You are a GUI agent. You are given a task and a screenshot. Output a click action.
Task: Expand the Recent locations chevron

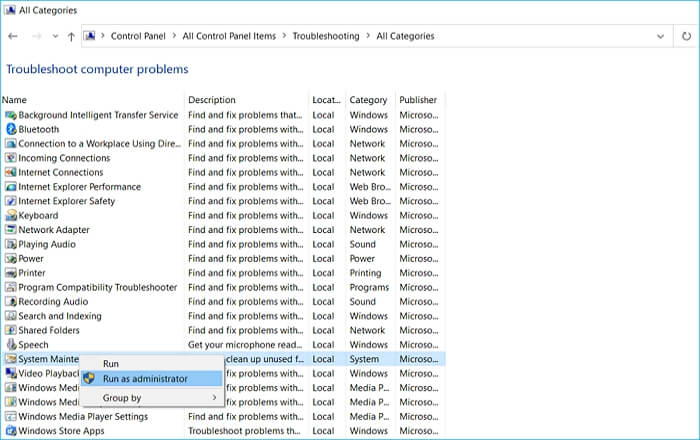tap(54, 36)
